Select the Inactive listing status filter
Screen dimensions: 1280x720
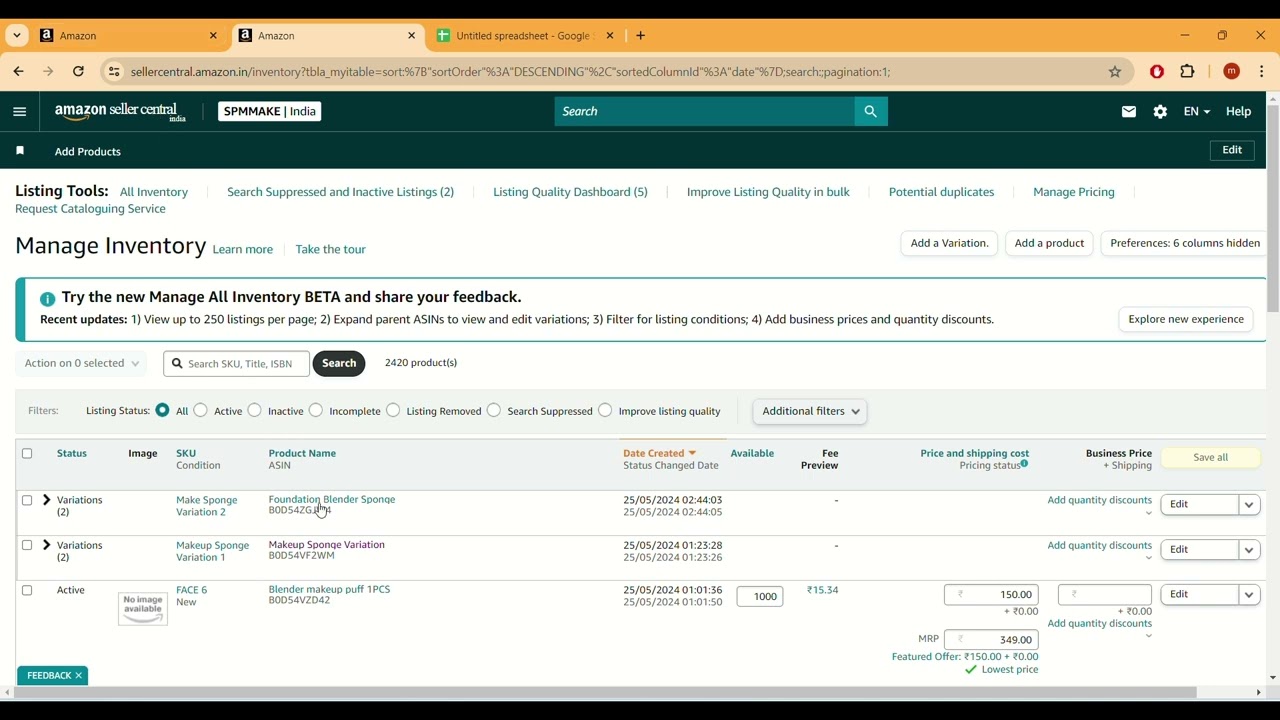coord(255,410)
